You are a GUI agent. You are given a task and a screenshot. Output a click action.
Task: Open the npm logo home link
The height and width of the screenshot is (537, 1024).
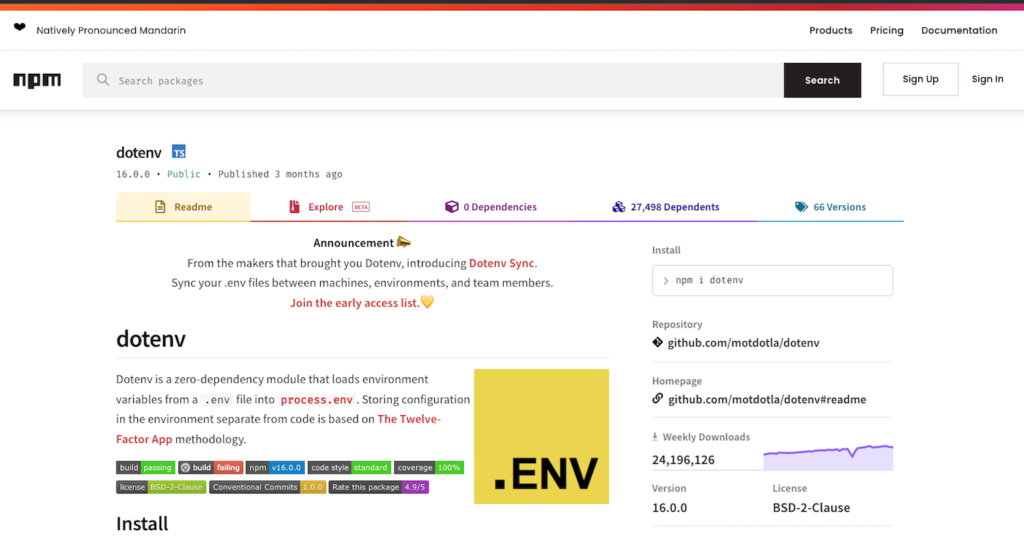click(x=37, y=80)
